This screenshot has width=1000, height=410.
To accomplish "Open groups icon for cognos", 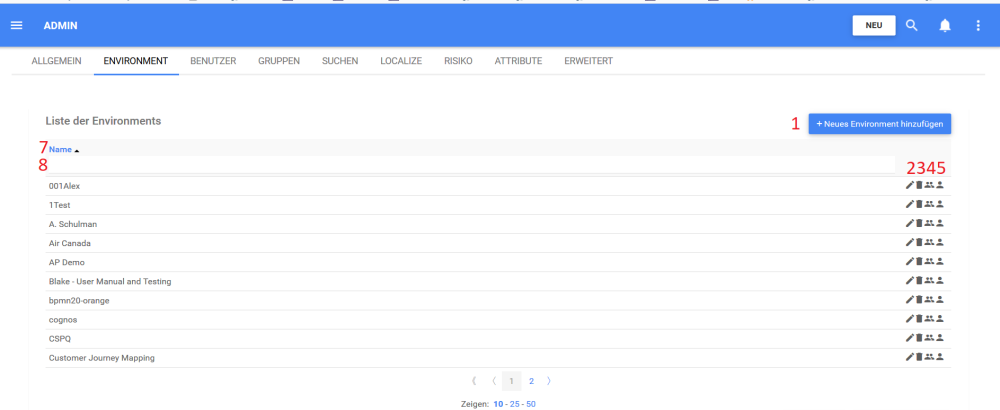I will [929, 319].
